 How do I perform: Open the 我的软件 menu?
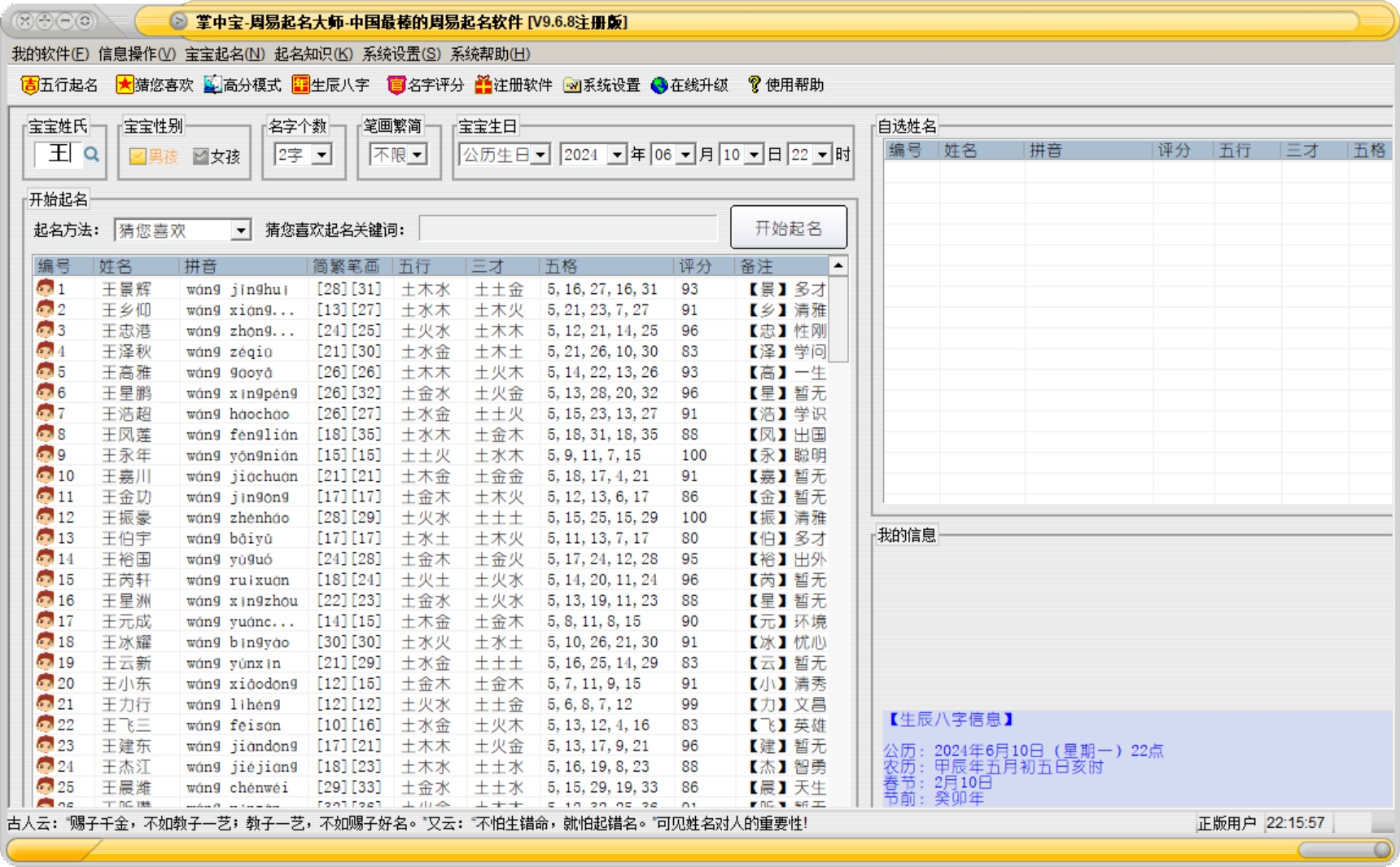(x=50, y=54)
